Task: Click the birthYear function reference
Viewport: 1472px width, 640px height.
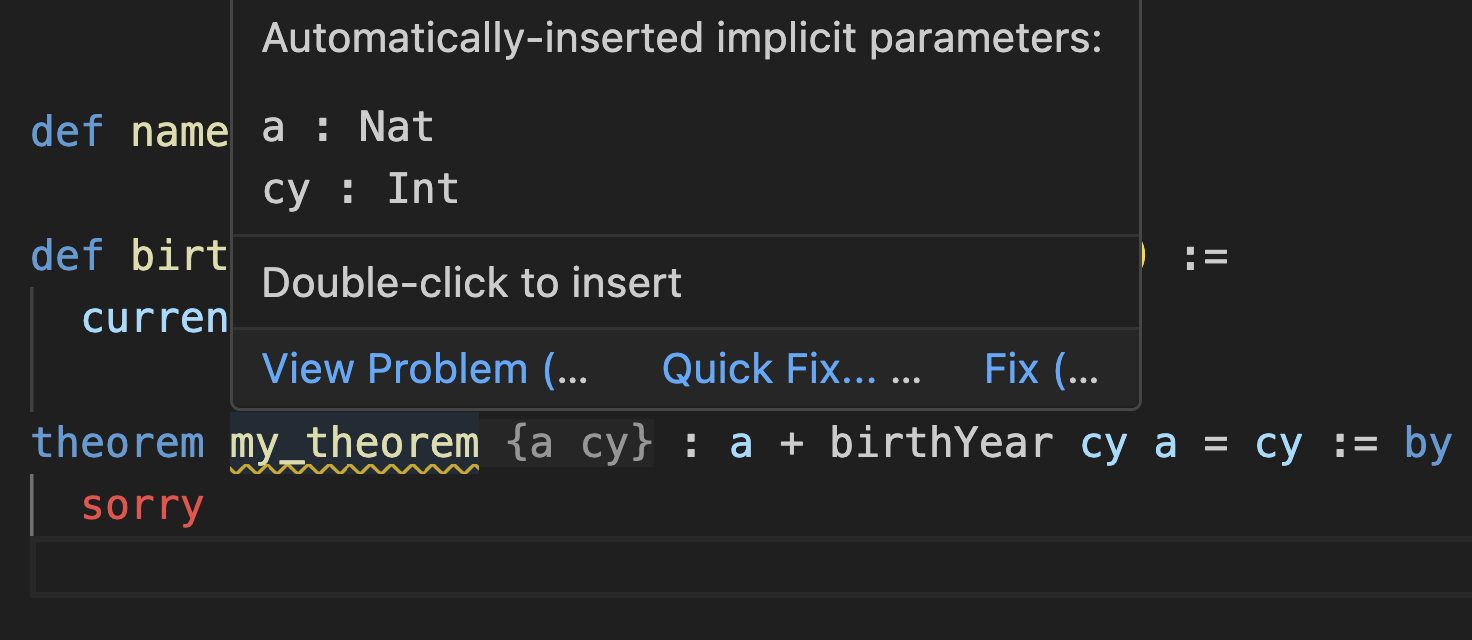Action: (941, 442)
